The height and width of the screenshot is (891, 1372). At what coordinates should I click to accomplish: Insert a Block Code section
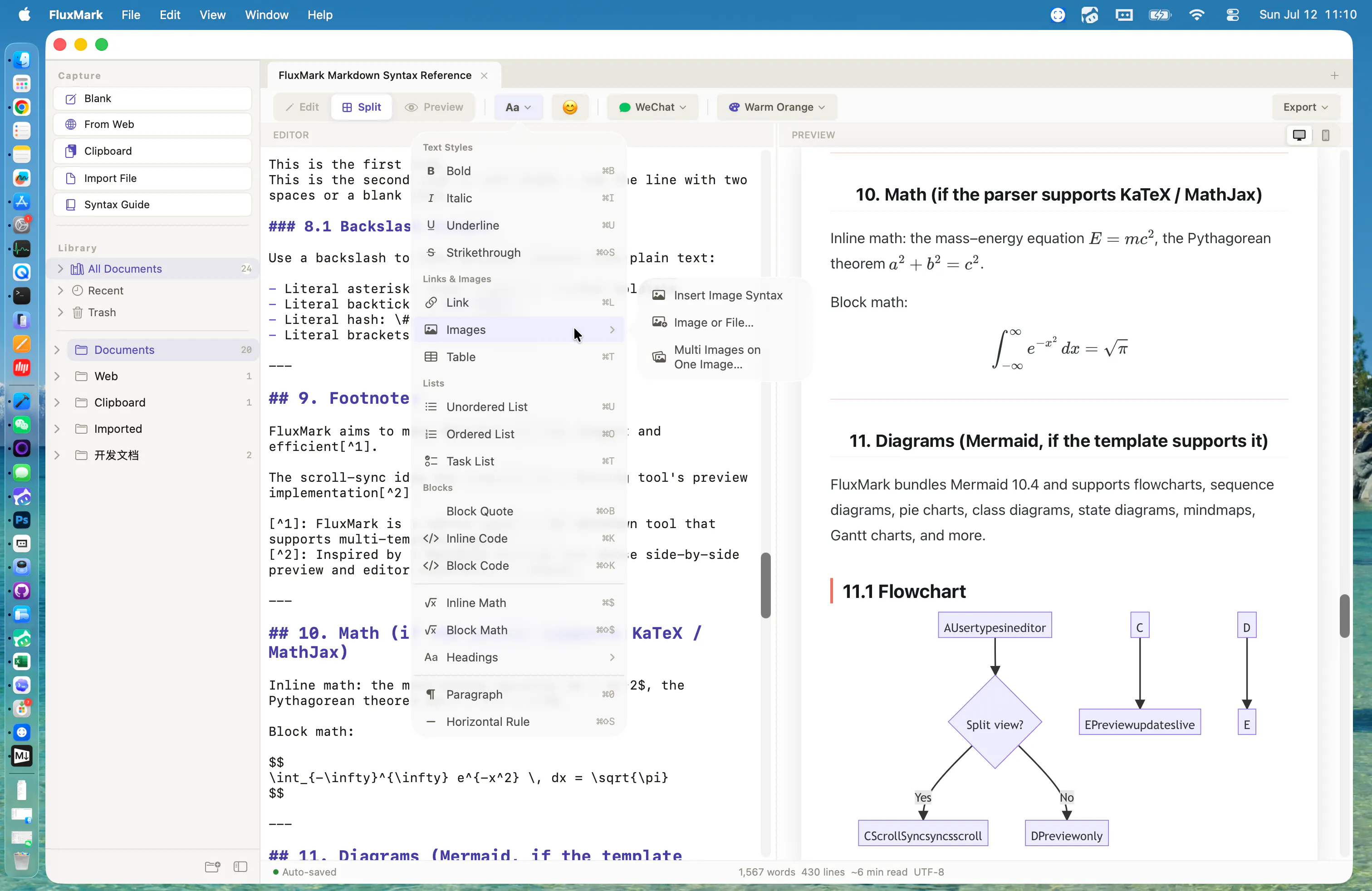(x=519, y=565)
